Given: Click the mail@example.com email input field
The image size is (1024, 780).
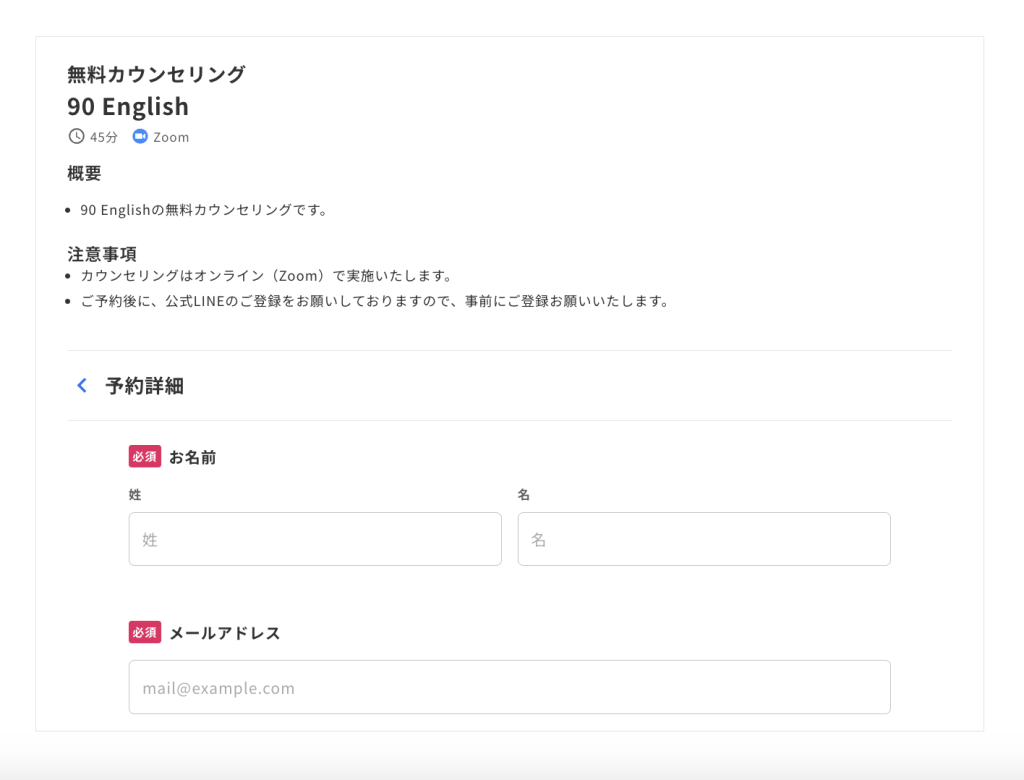Looking at the screenshot, I should [509, 688].
